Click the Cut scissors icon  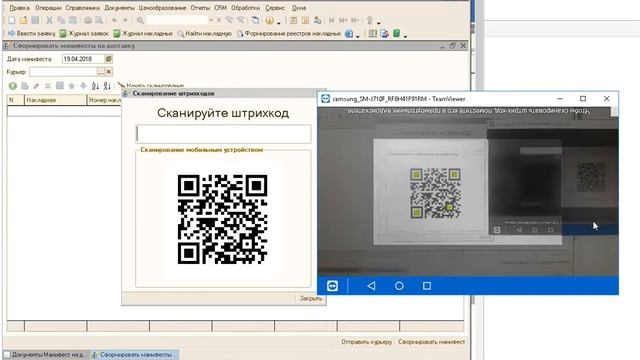tap(49, 20)
